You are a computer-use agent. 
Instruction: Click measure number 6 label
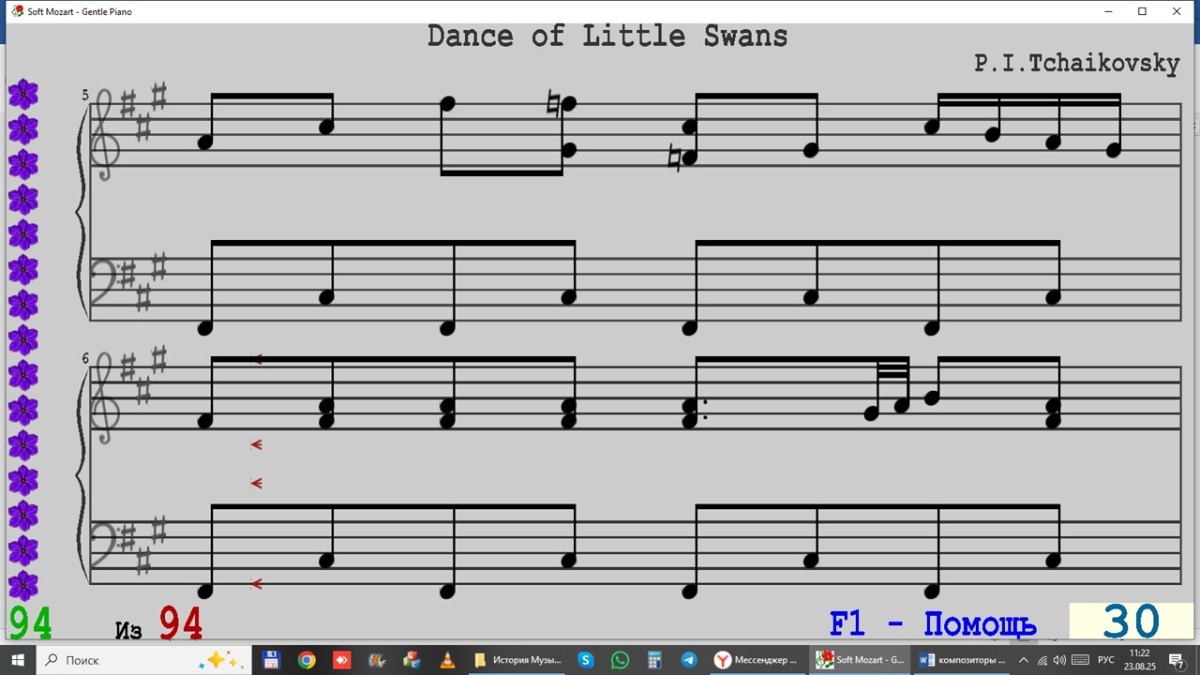(x=85, y=358)
